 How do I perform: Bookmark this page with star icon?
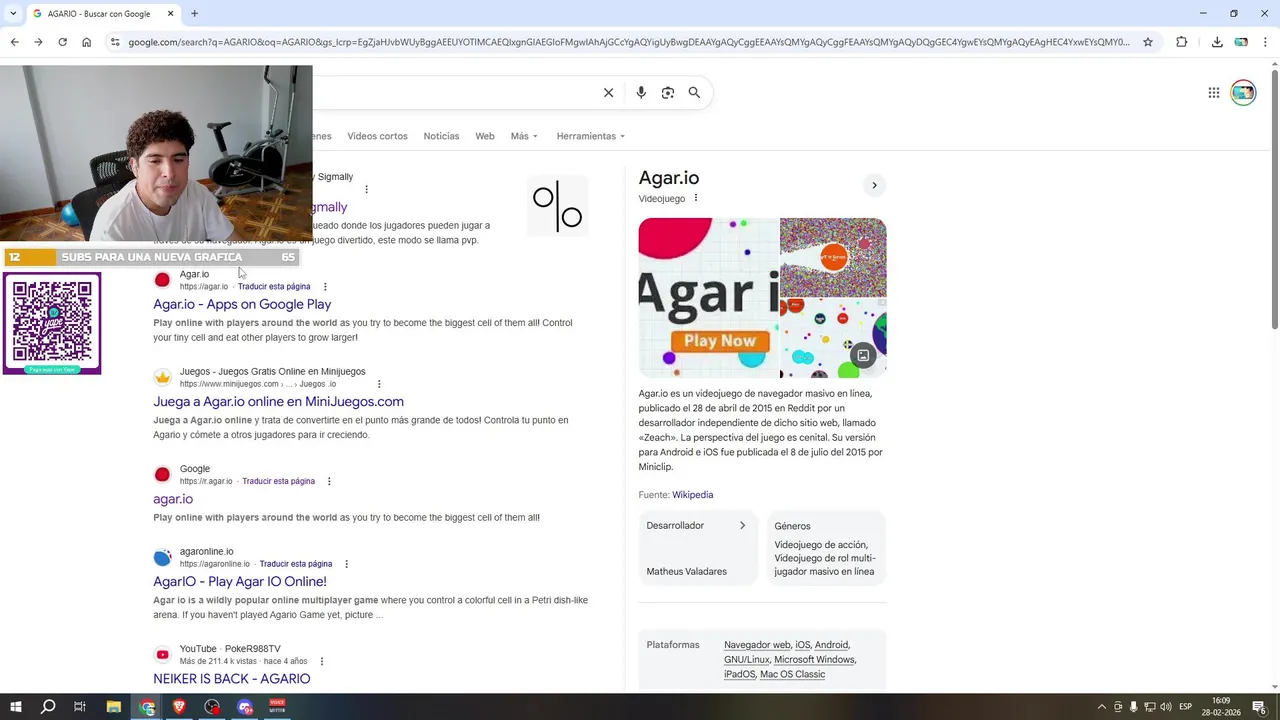(x=1148, y=42)
